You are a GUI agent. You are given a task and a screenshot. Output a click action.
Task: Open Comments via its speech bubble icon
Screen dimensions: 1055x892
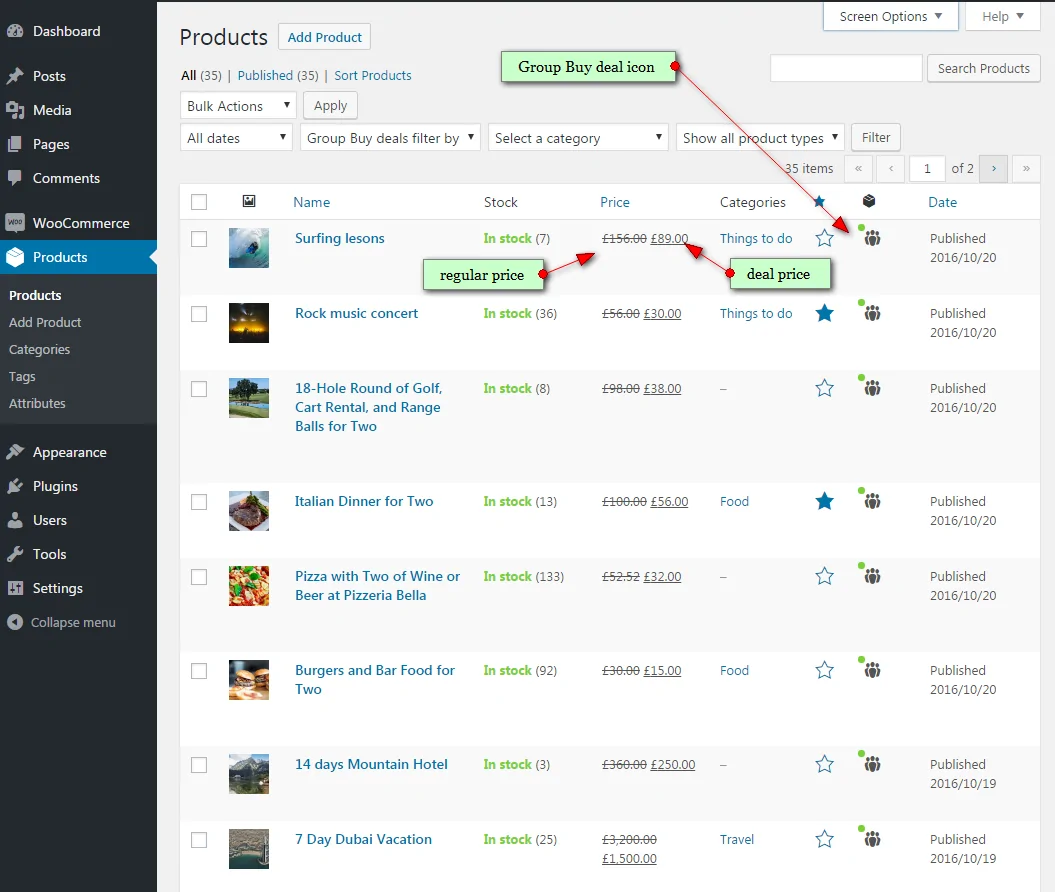click(14, 178)
